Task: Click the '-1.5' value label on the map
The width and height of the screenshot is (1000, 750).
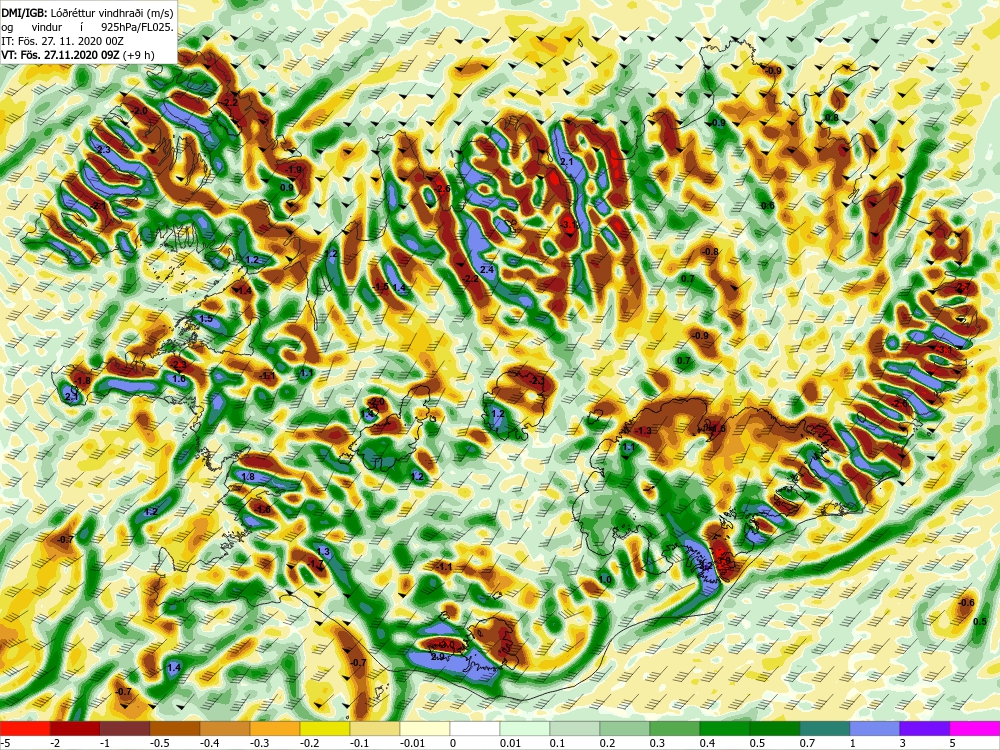Action: 380,287
